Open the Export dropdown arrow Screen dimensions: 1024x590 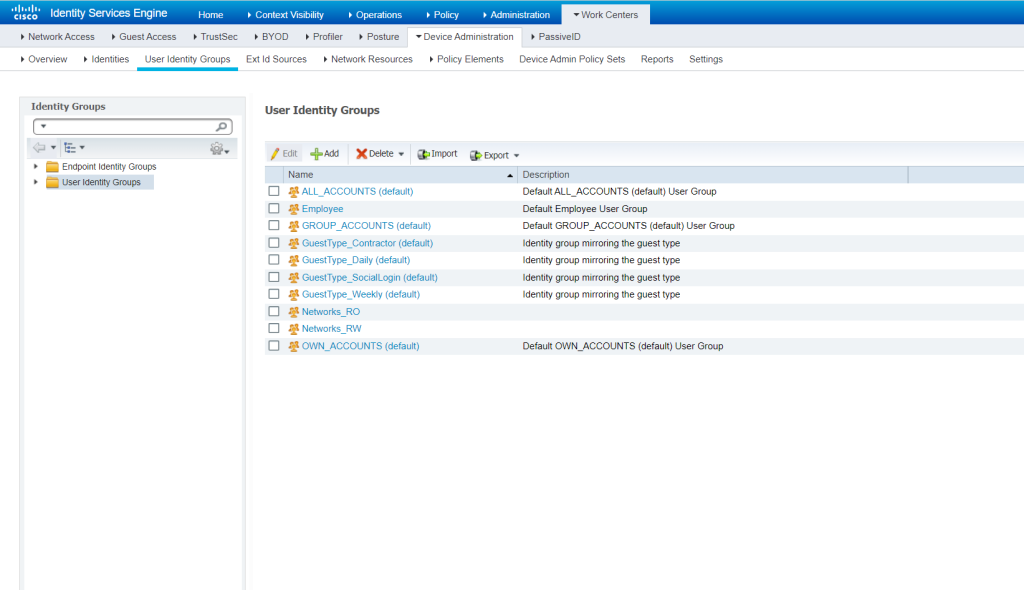tap(517, 156)
